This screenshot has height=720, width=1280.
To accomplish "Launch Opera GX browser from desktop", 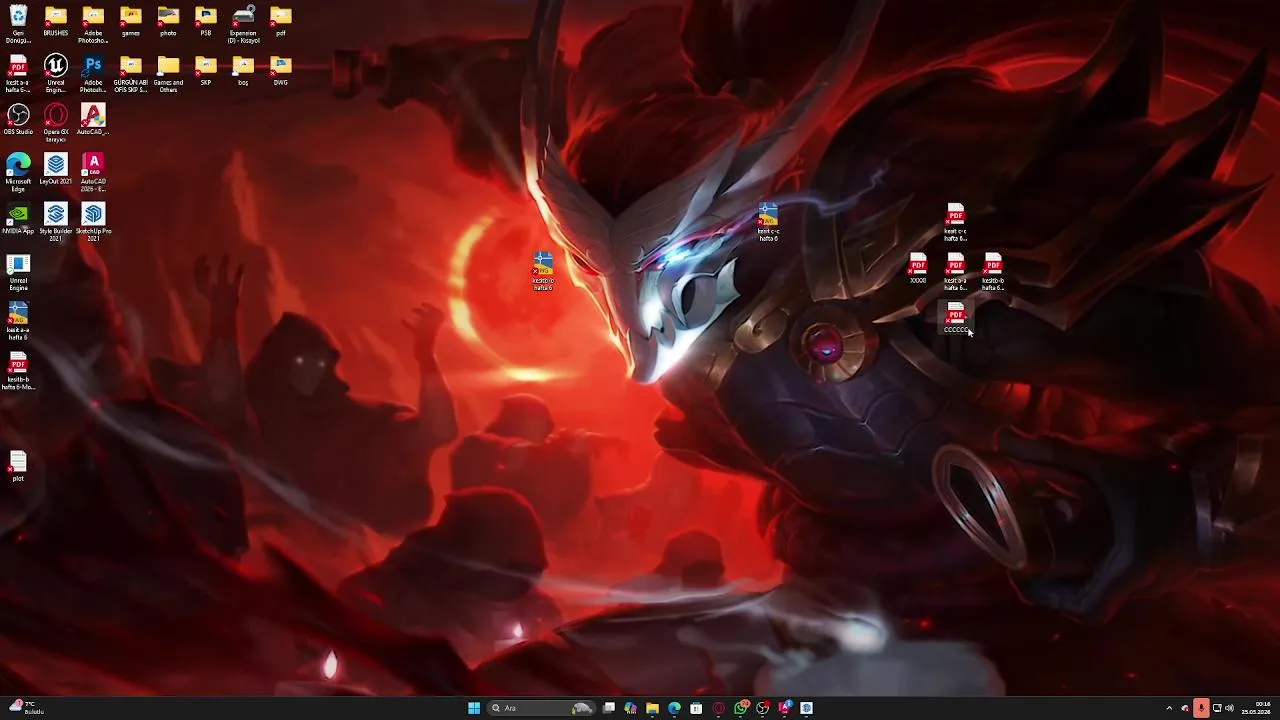I will [56, 123].
